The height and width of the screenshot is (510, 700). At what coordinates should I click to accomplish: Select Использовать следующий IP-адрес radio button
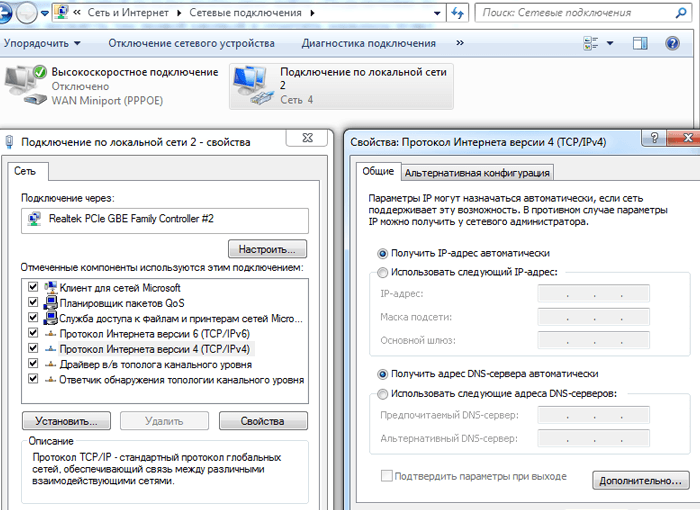point(383,272)
